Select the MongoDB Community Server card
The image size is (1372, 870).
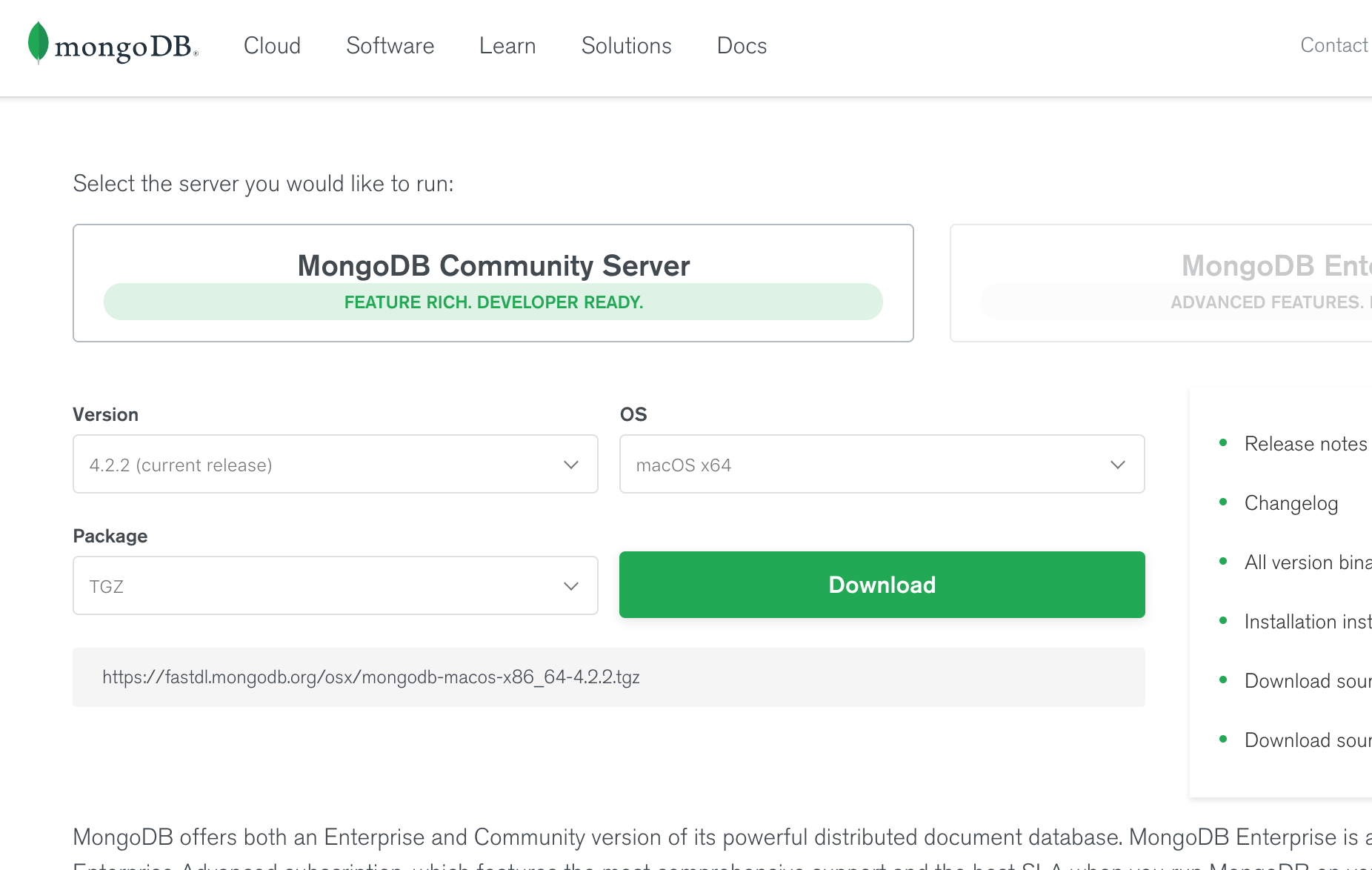pyautogui.click(x=493, y=283)
